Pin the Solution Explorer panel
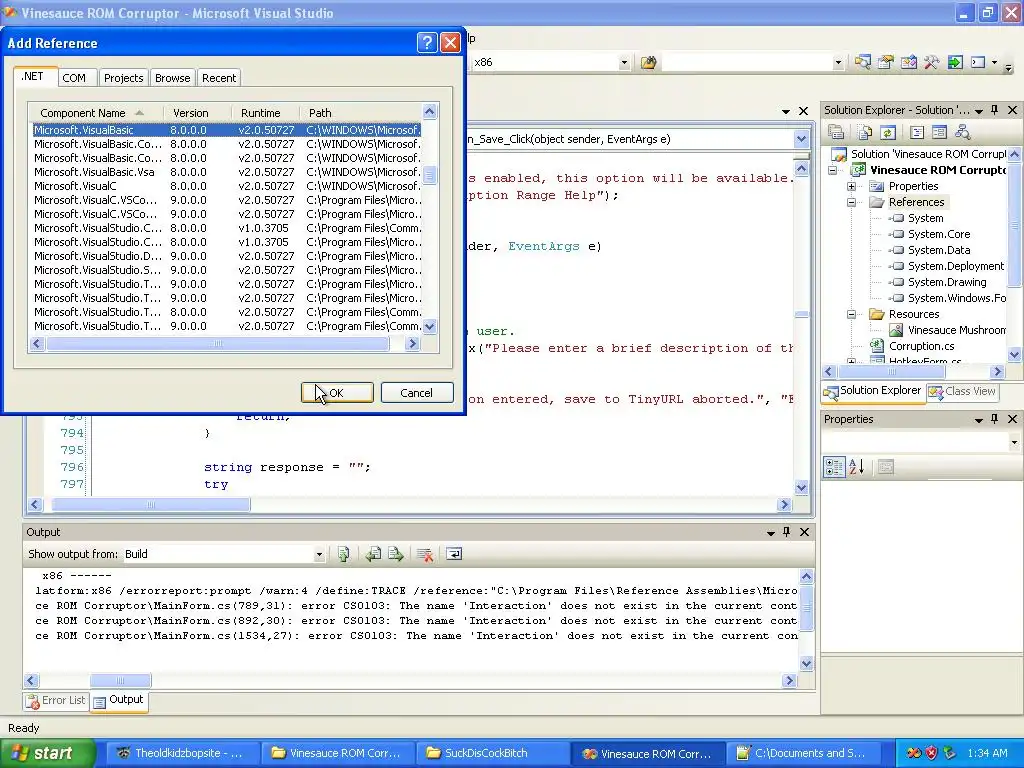The height and width of the screenshot is (768, 1024). pos(995,110)
